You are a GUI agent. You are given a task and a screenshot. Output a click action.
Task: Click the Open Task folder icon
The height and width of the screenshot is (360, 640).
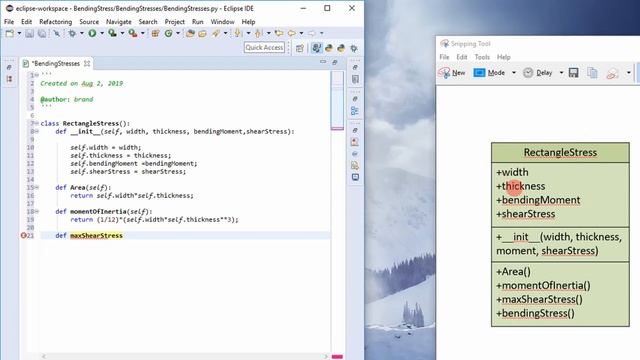click(202, 33)
